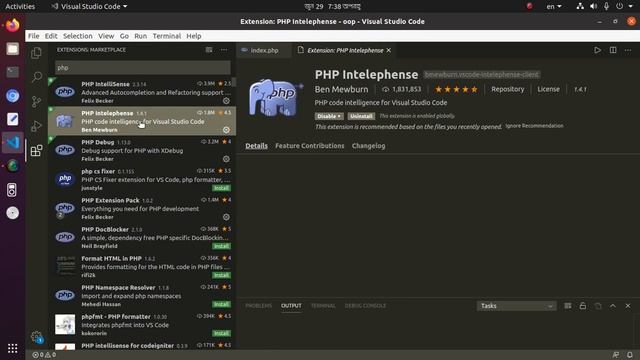Open the Manage gear in the activity bar
640x360 pixels.
point(36,337)
